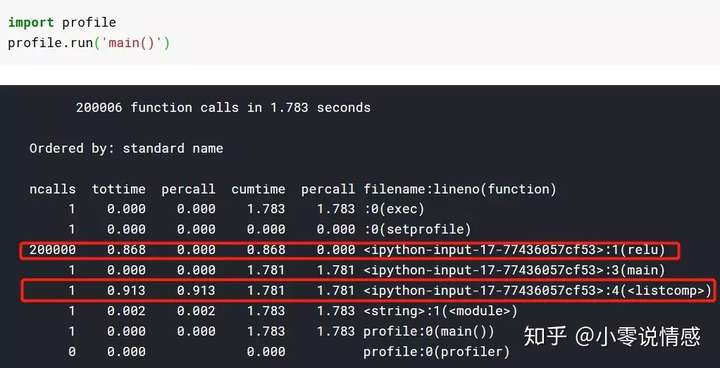720x368 pixels.
Task: Click the import keyword in the code cell
Action: tap(31, 23)
